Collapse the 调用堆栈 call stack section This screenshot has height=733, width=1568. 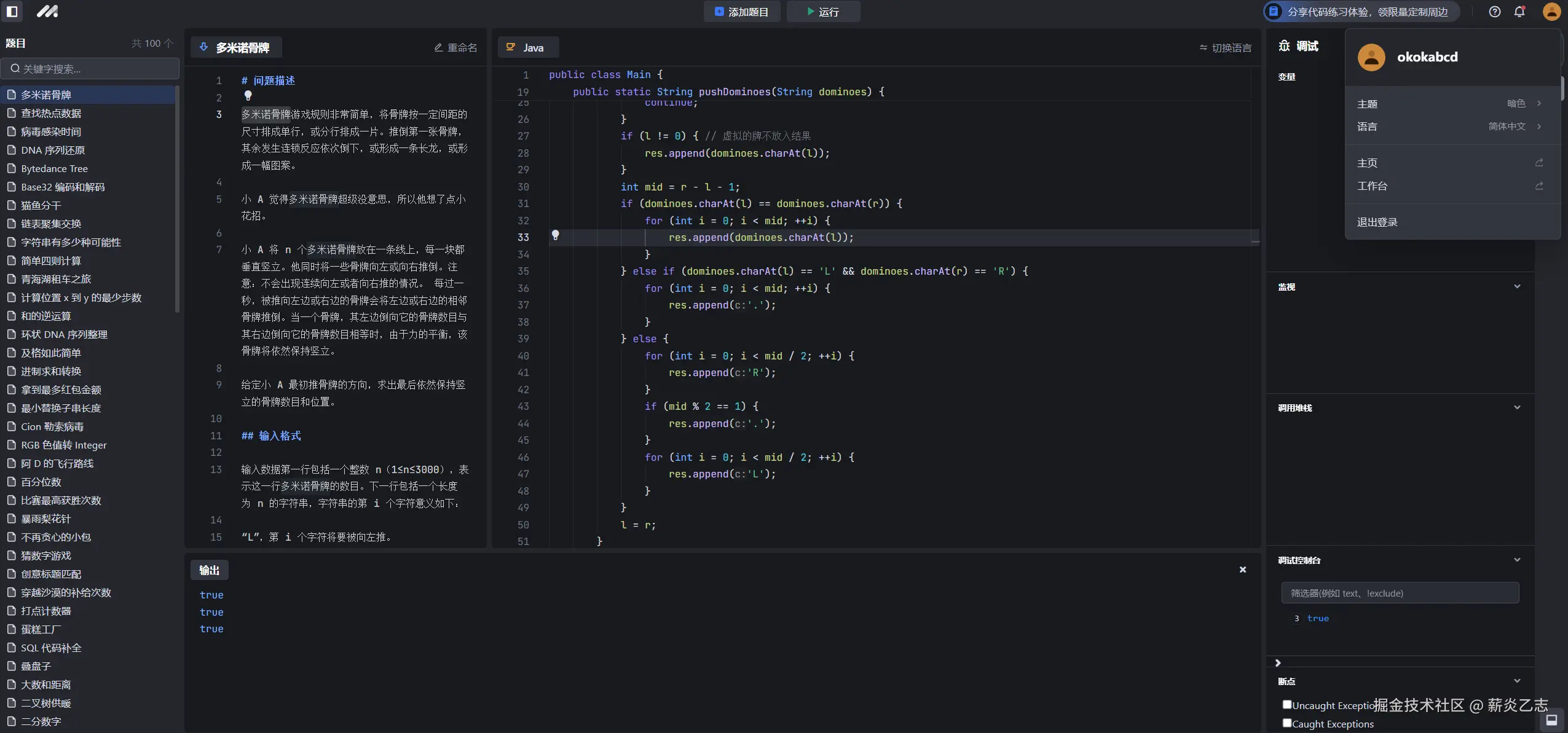tap(1516, 407)
